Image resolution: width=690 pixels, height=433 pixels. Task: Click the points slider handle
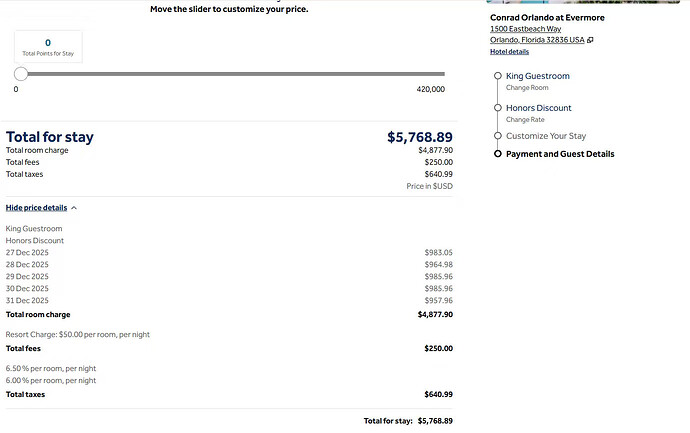point(21,74)
